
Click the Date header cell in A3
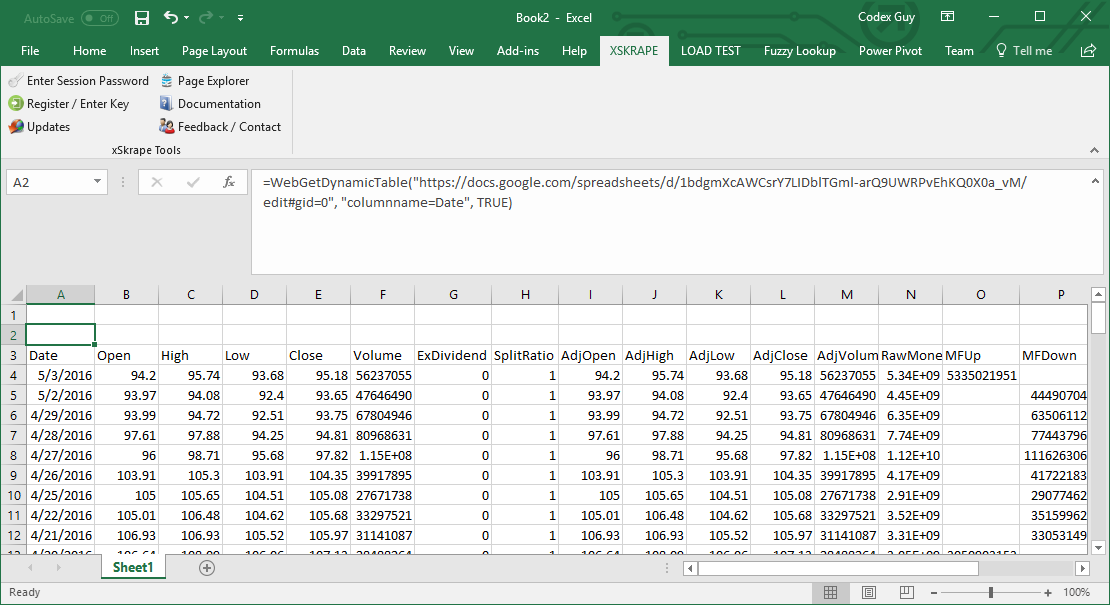(60, 355)
